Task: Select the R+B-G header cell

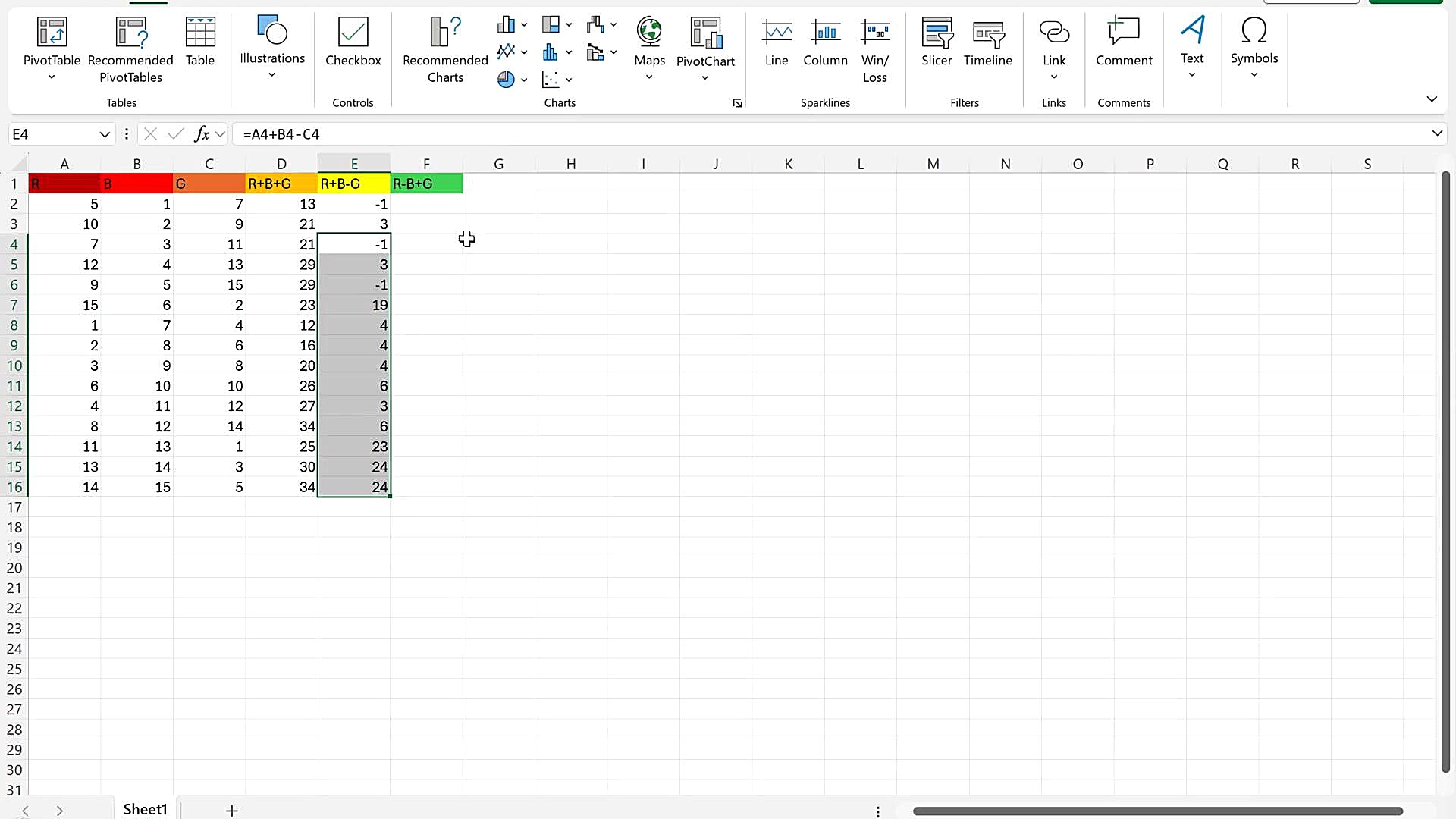Action: pos(354,184)
